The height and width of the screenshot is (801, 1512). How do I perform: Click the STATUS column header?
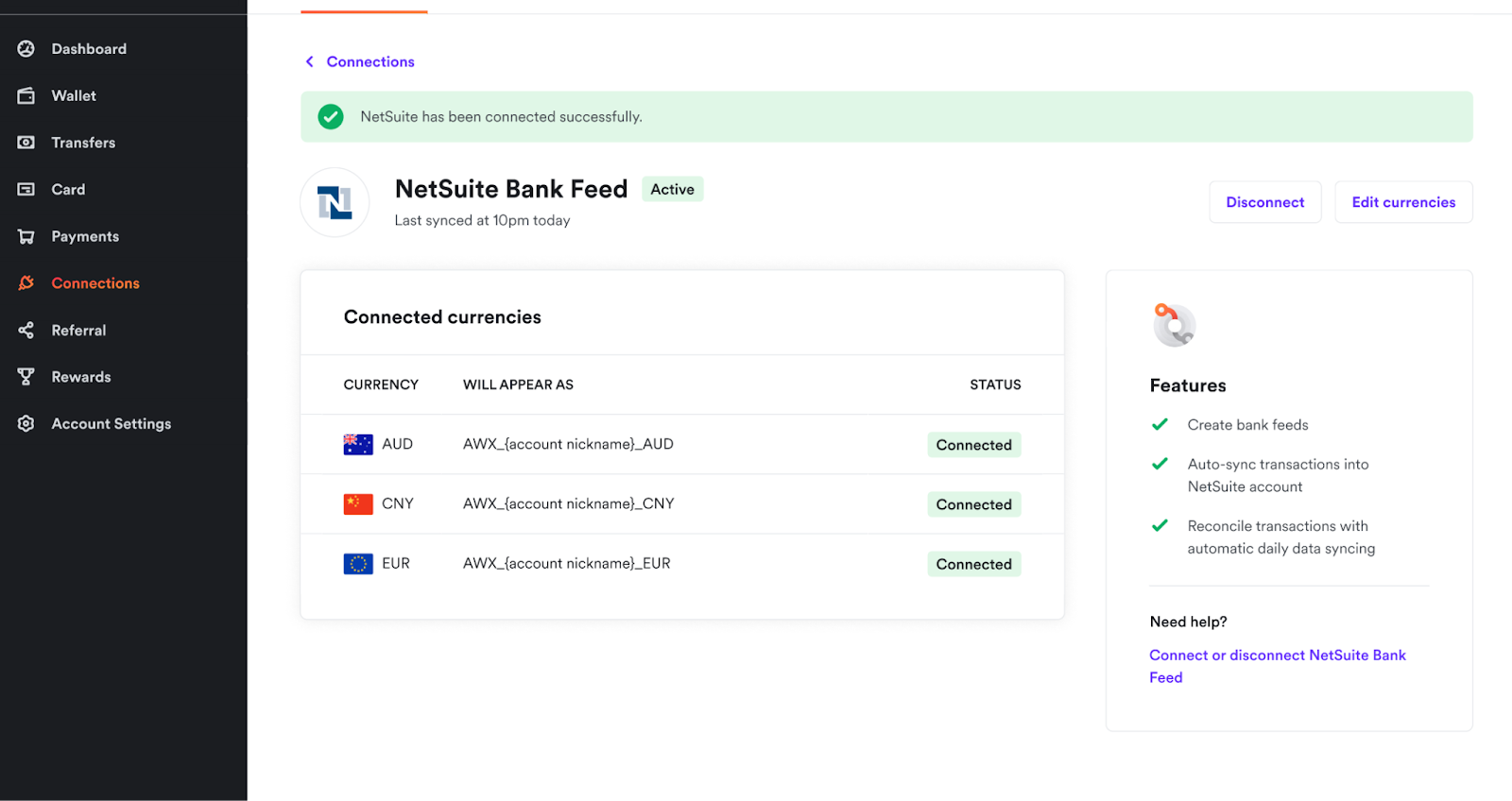[x=995, y=384]
